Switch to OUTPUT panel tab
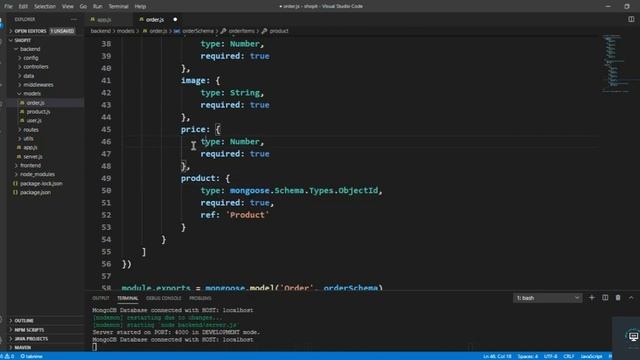The height and width of the screenshot is (360, 640). click(x=101, y=298)
